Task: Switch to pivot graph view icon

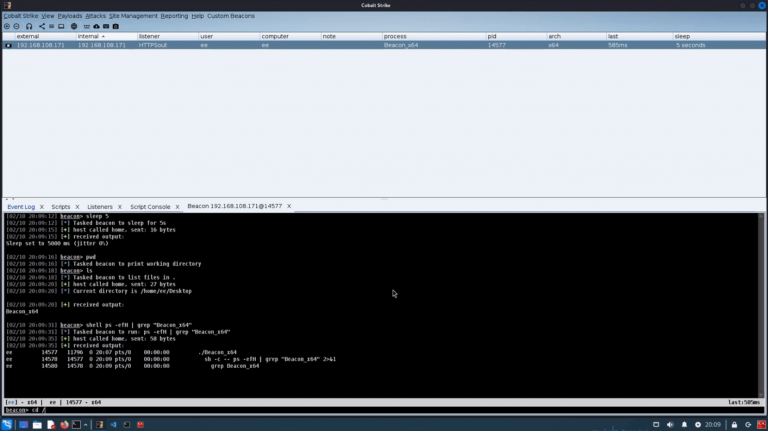Action: (42, 26)
